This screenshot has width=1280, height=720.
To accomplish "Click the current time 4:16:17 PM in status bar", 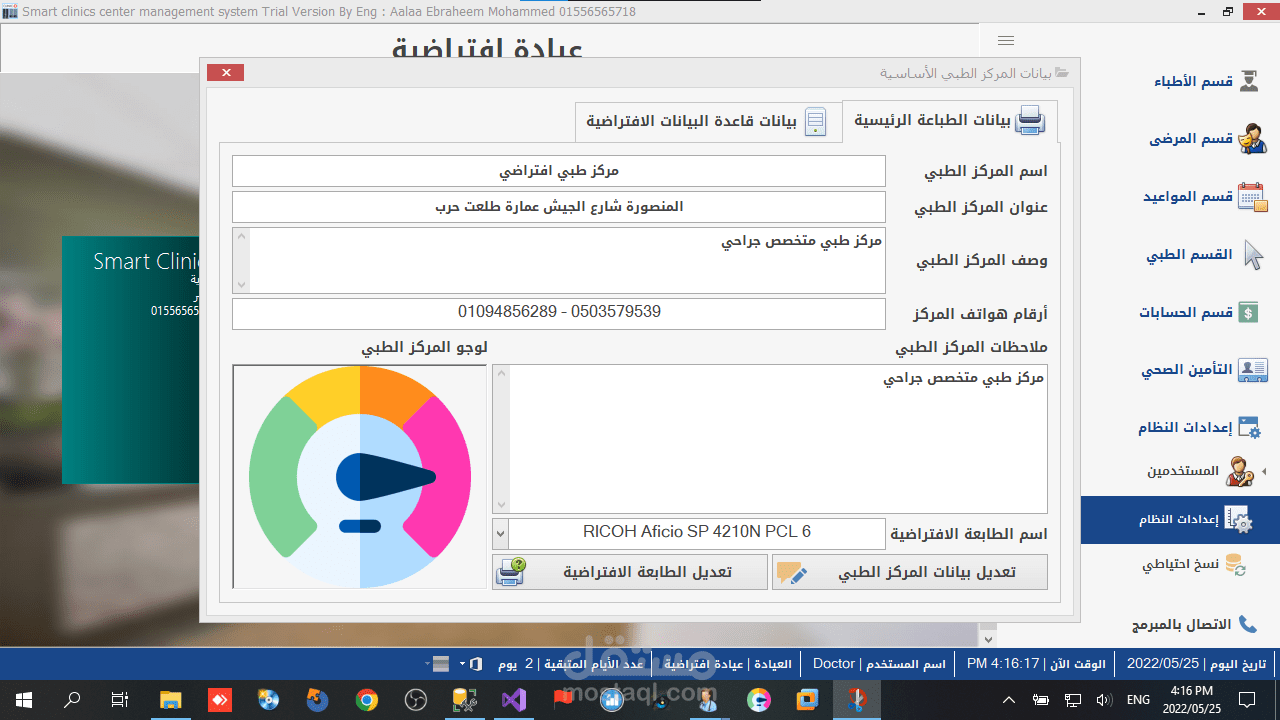I will pos(1003,664).
